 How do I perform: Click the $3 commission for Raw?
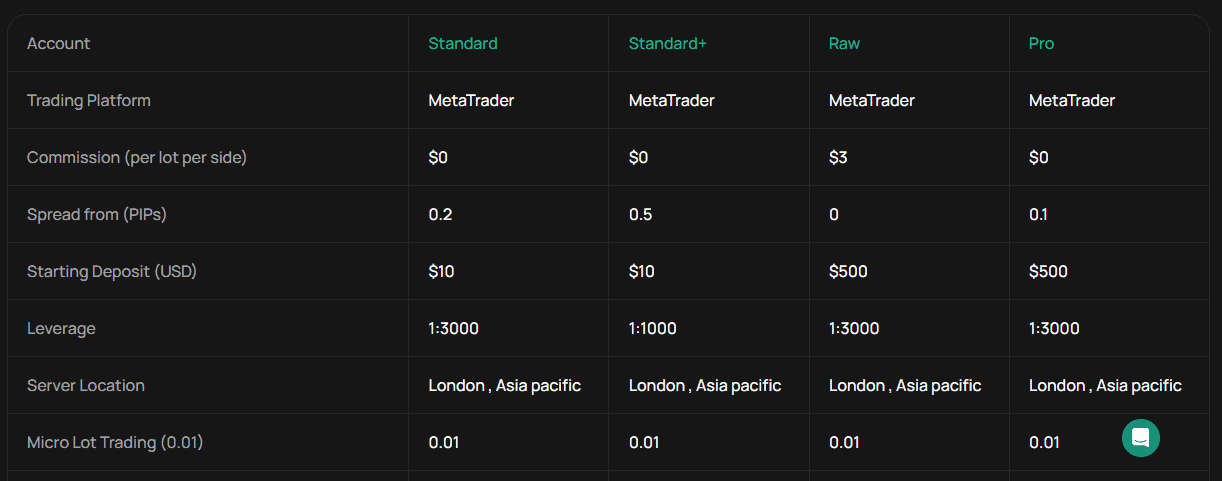(x=839, y=157)
